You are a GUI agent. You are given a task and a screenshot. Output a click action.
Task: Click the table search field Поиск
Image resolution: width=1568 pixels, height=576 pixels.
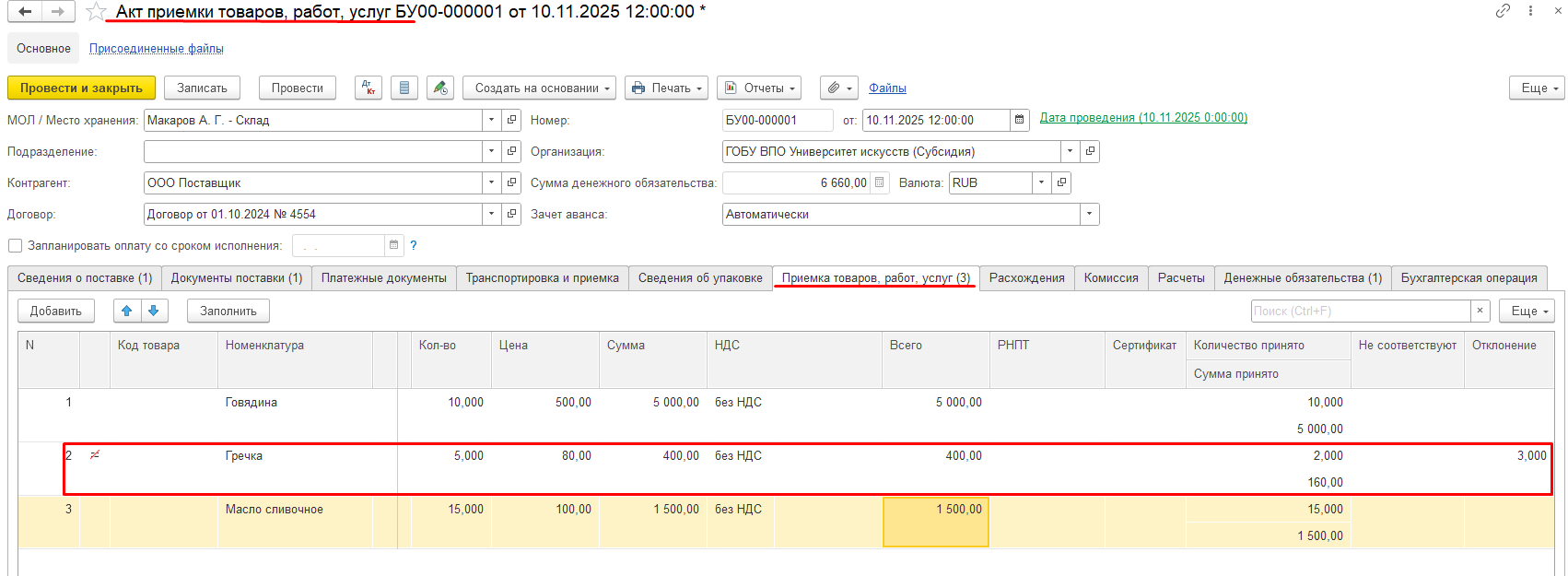point(1360,312)
